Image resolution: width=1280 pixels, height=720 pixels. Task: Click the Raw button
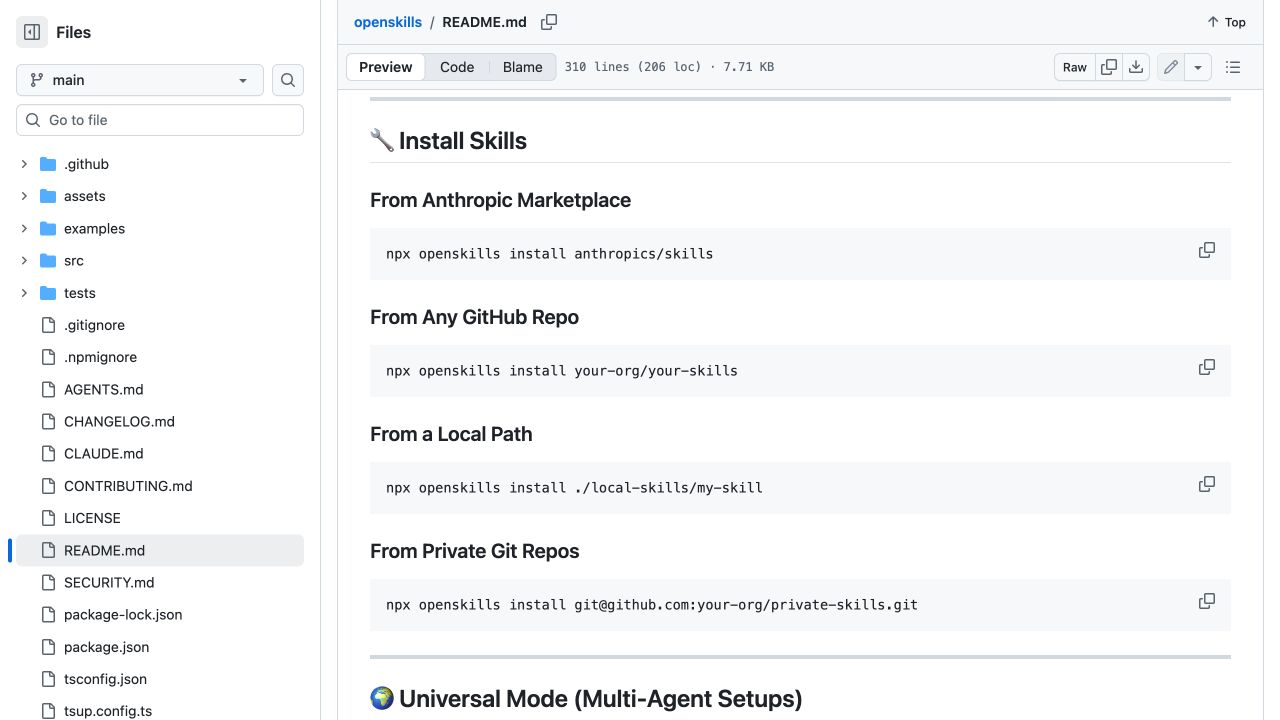(1075, 67)
